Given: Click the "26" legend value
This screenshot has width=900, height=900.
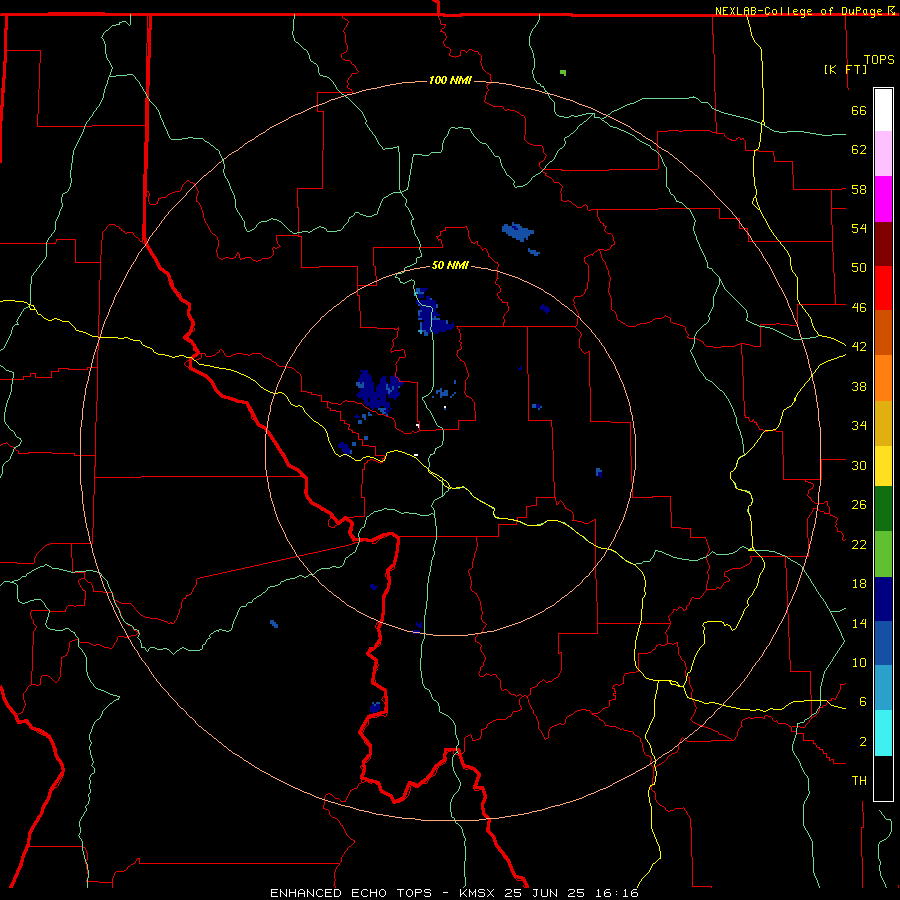Looking at the screenshot, I should tap(859, 505).
